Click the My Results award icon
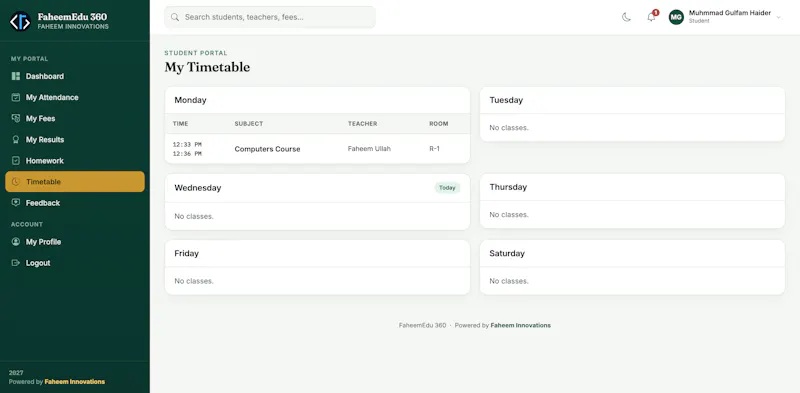The width and height of the screenshot is (800, 393). coord(16,139)
